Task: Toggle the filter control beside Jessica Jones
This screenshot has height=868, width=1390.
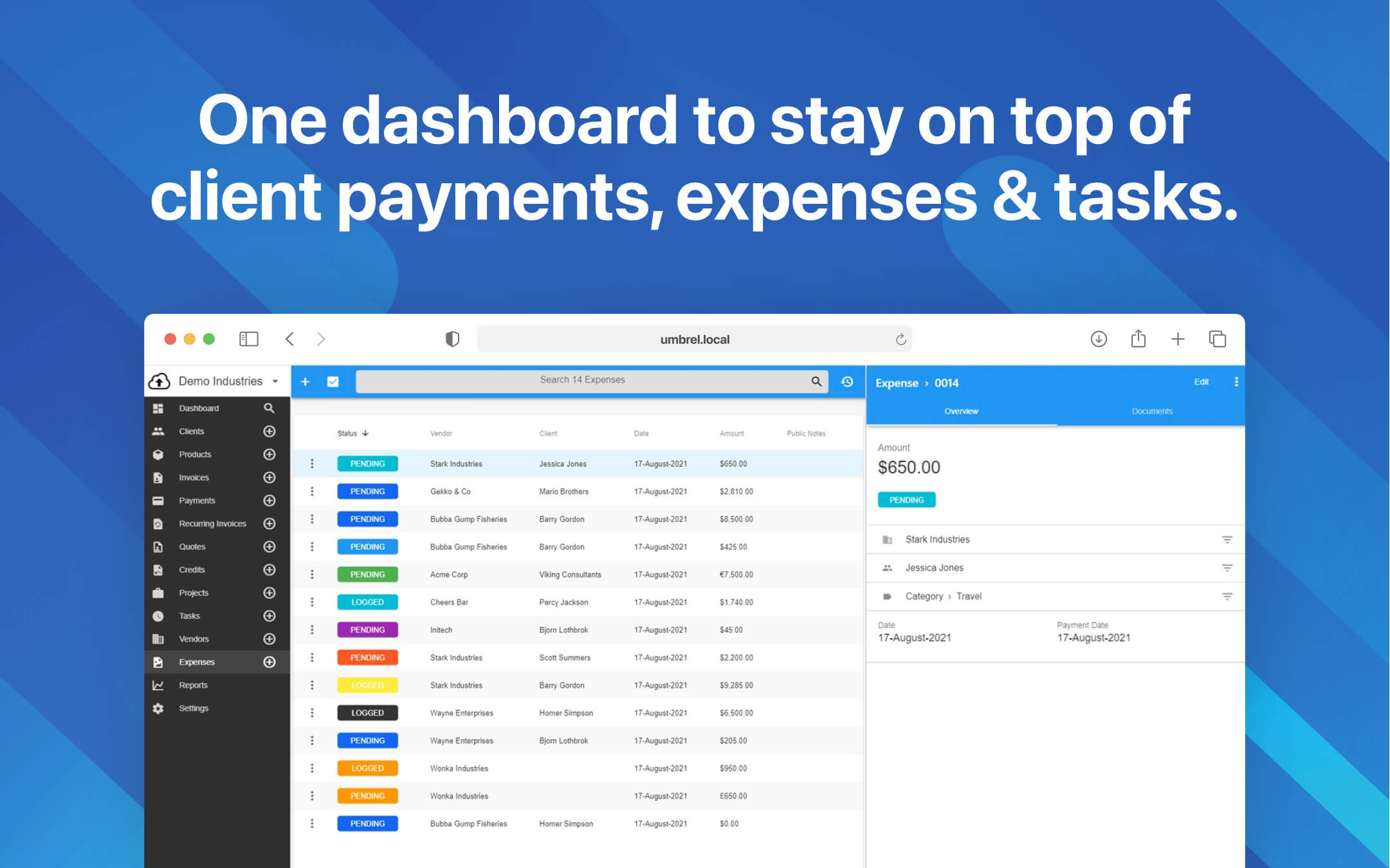Action: coord(1227,568)
